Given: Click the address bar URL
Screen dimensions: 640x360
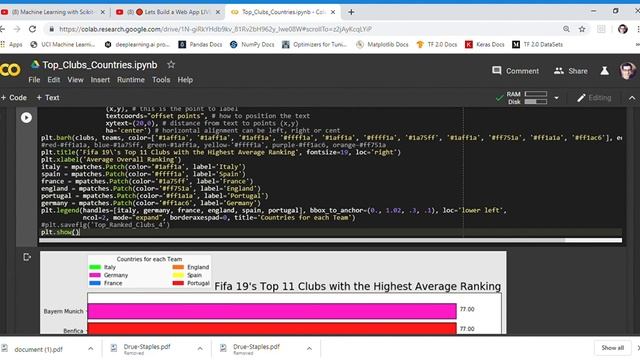Looking at the screenshot, I should (215, 29).
